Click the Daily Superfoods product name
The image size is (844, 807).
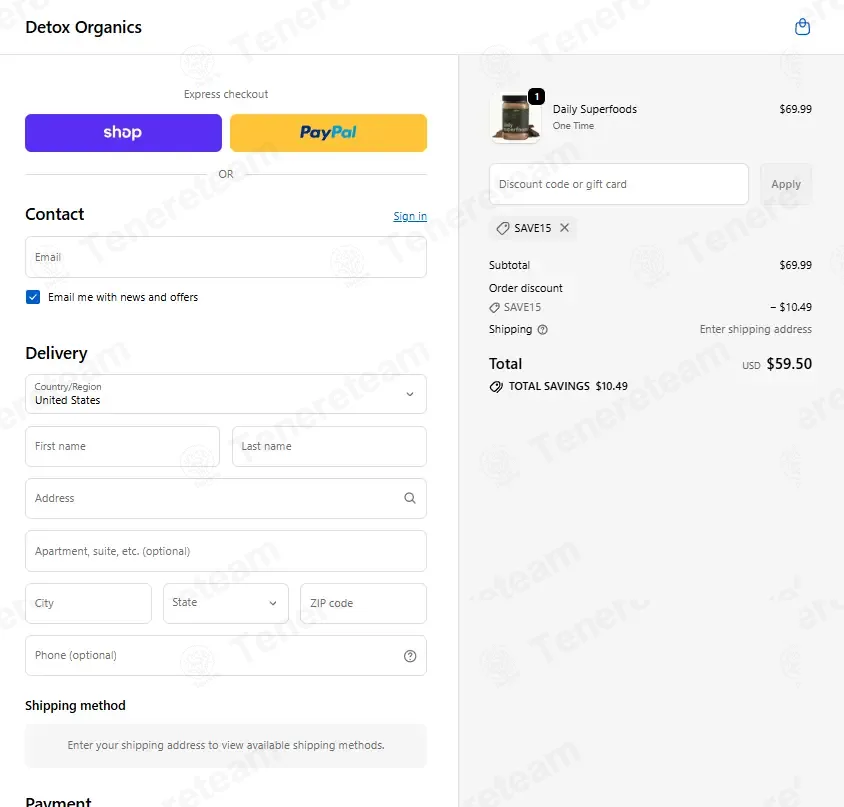594,109
